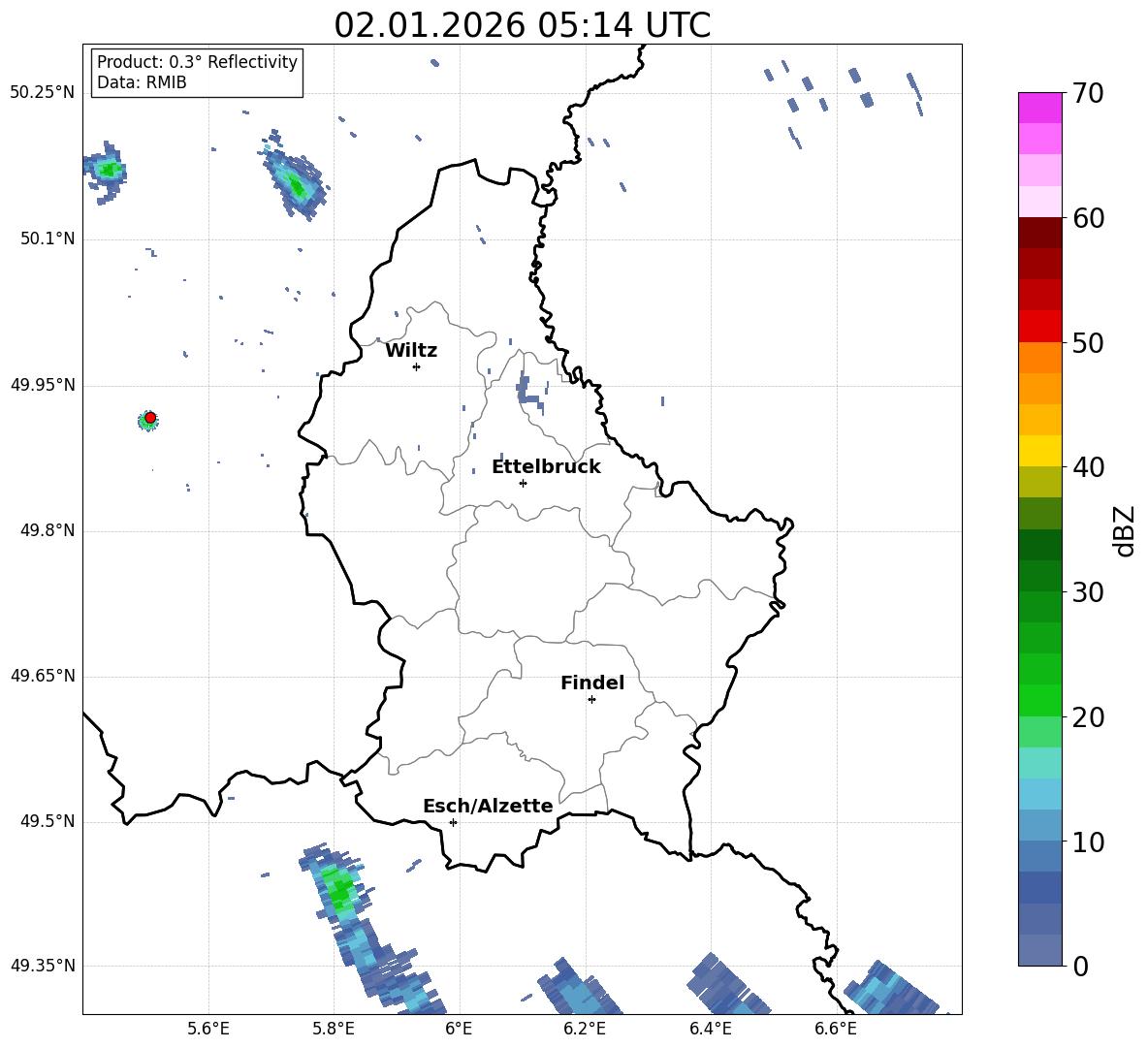Click the Product: 0.3° Reflectivity label

(x=197, y=61)
